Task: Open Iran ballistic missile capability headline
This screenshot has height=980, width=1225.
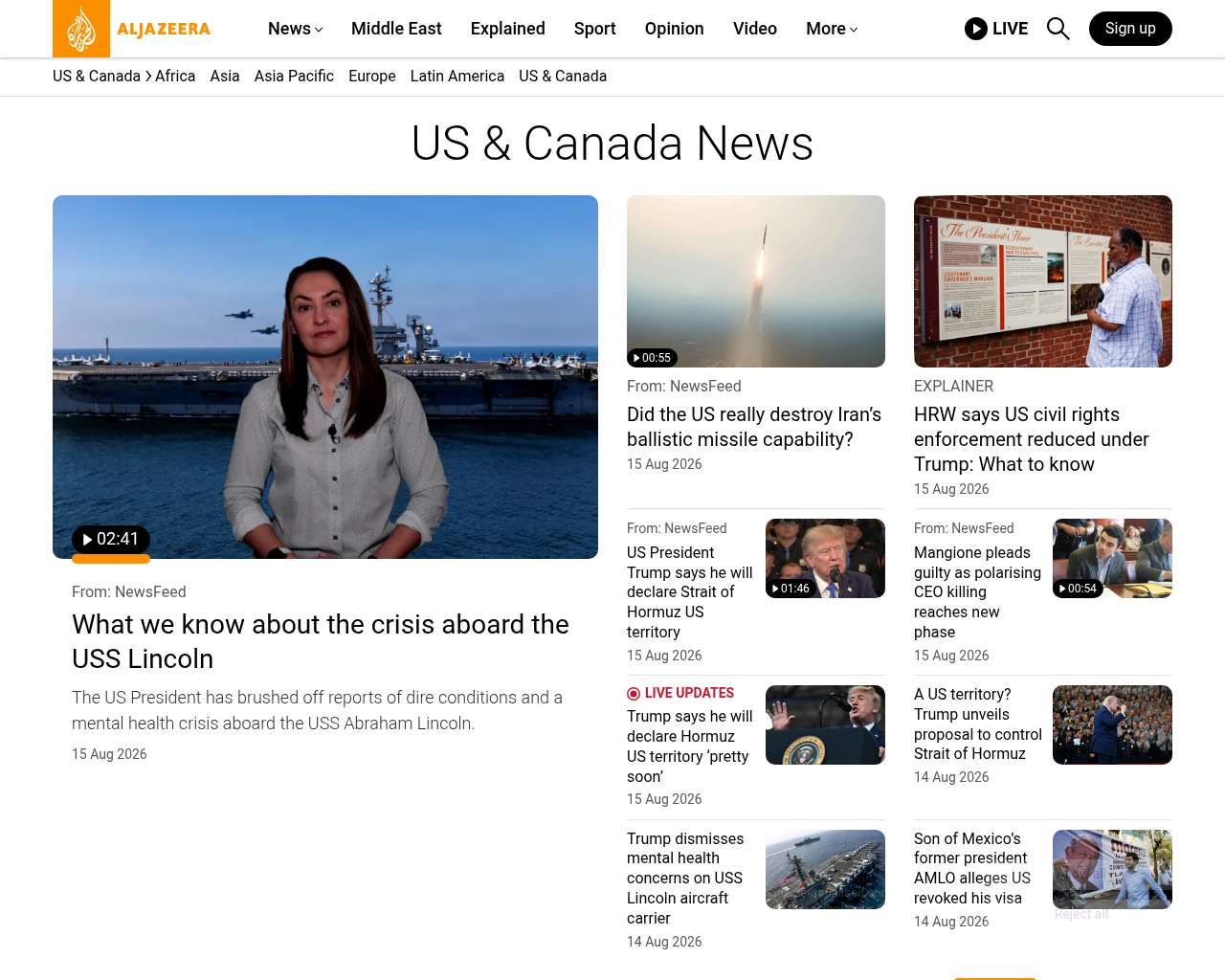Action: pyautogui.click(x=754, y=427)
